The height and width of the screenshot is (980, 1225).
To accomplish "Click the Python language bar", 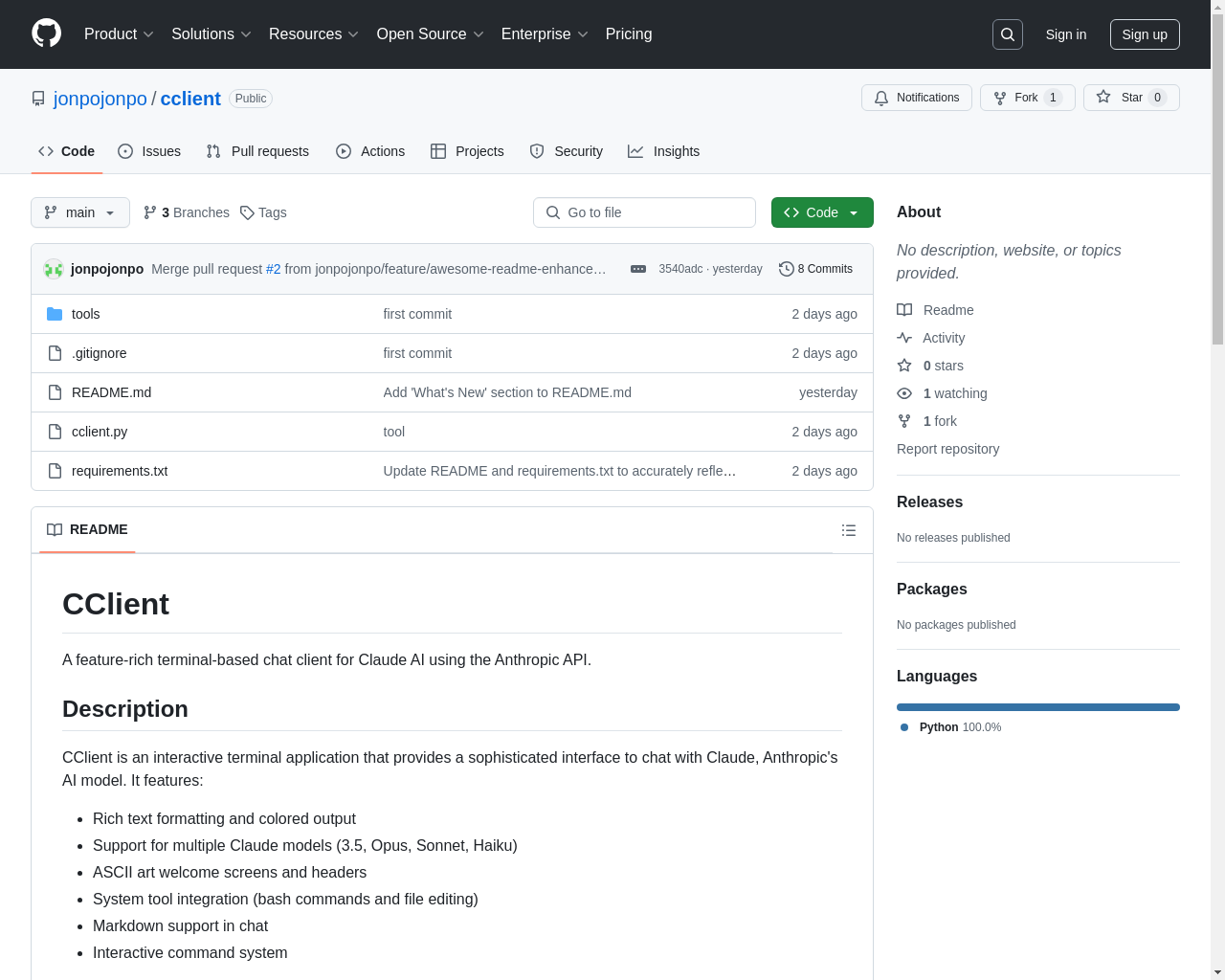I will coord(1038,707).
